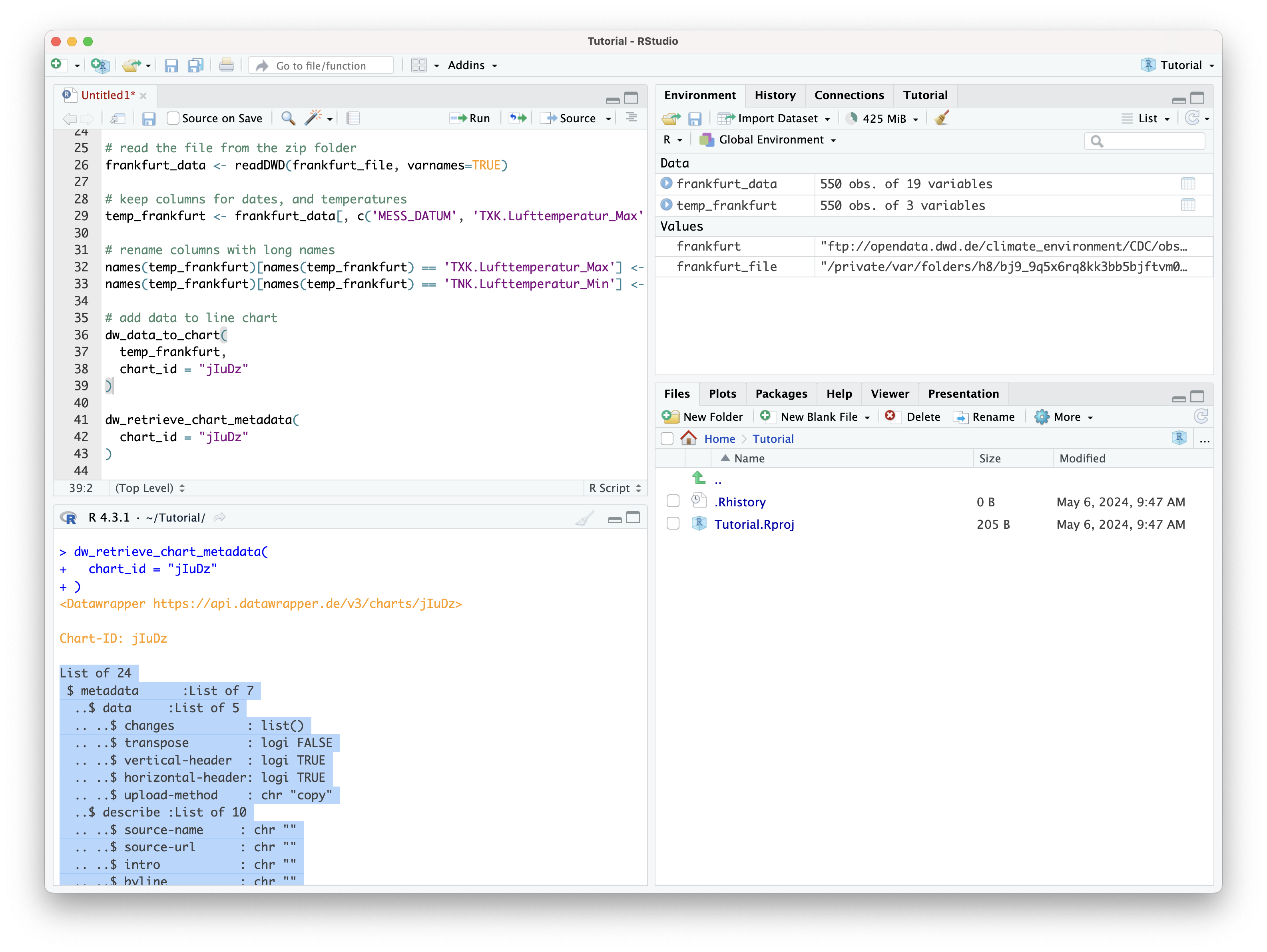Click the Home folder icon in Files path

coord(689,438)
